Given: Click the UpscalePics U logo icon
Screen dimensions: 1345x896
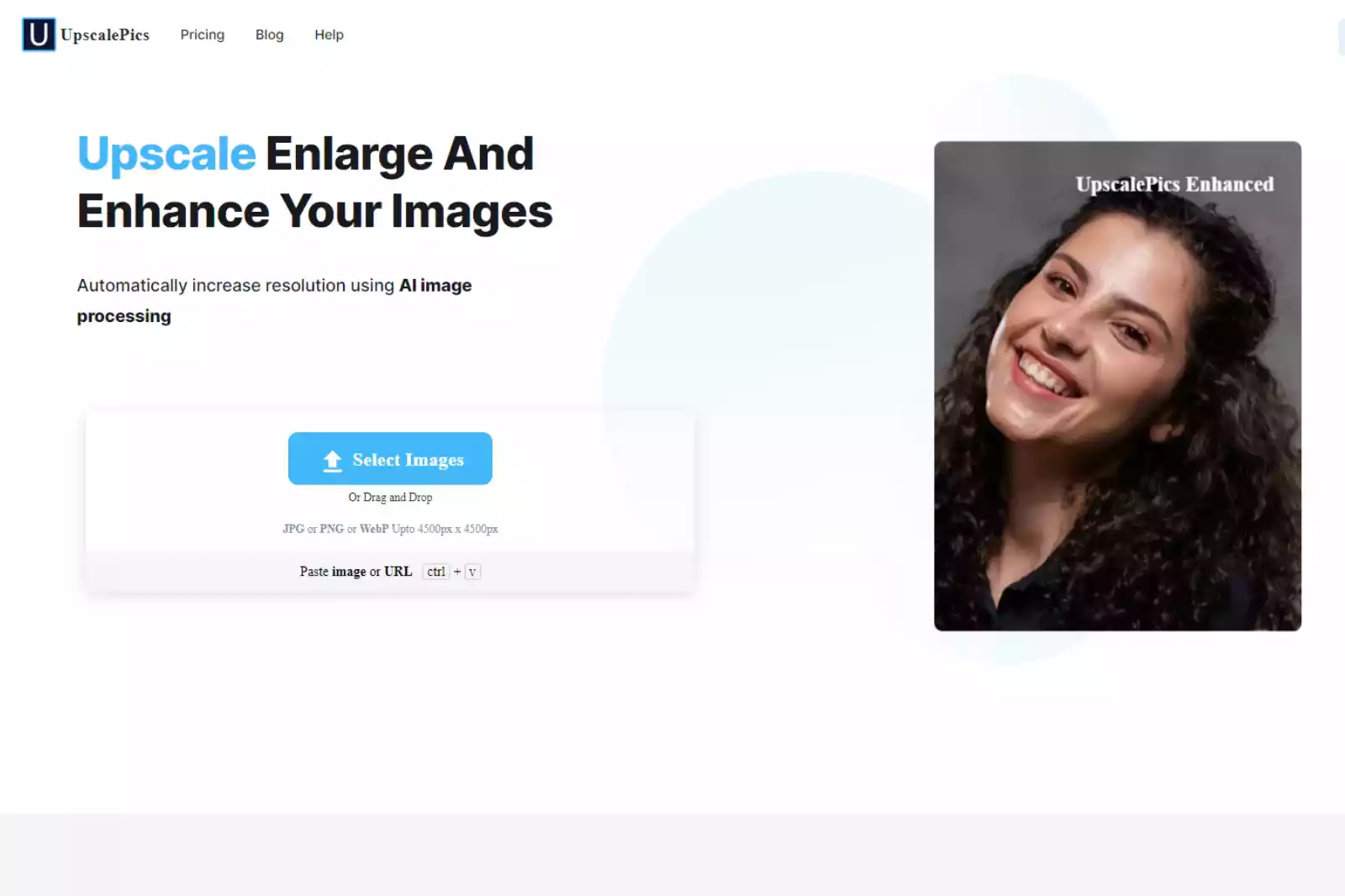Looking at the screenshot, I should [39, 34].
